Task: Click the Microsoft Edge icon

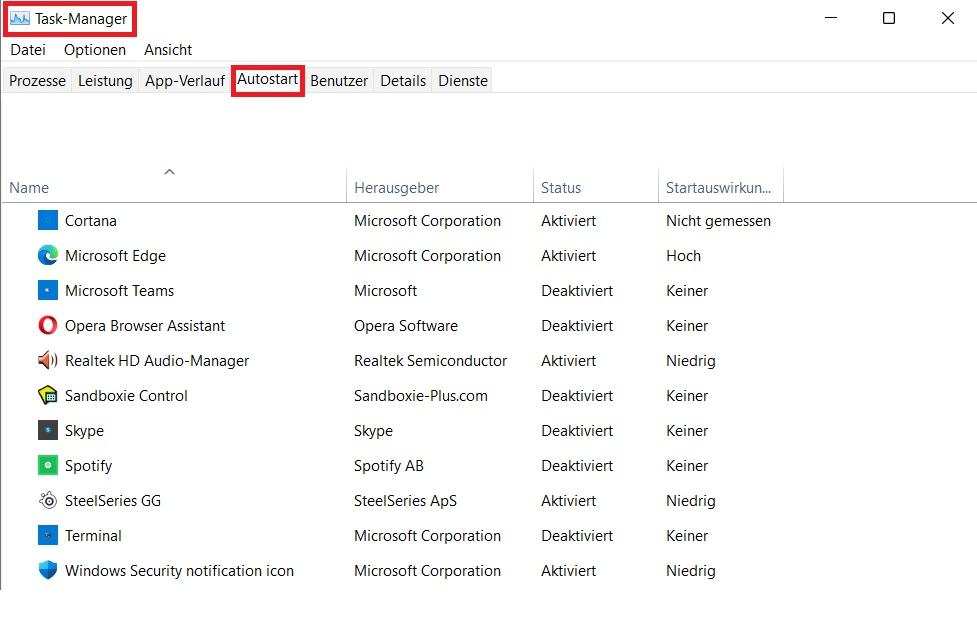Action: (x=48, y=255)
